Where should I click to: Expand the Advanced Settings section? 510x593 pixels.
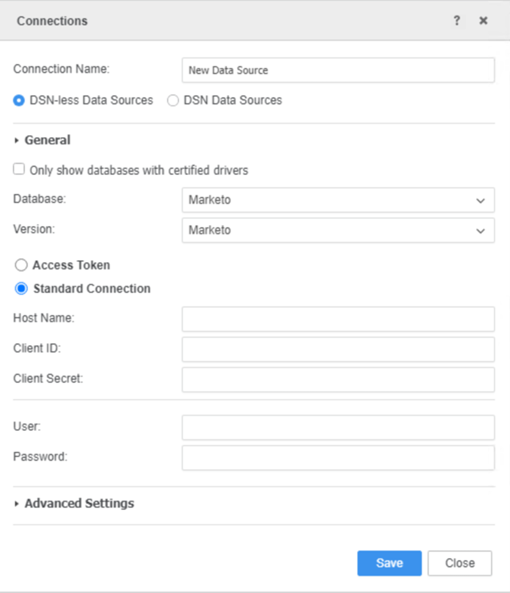16,504
